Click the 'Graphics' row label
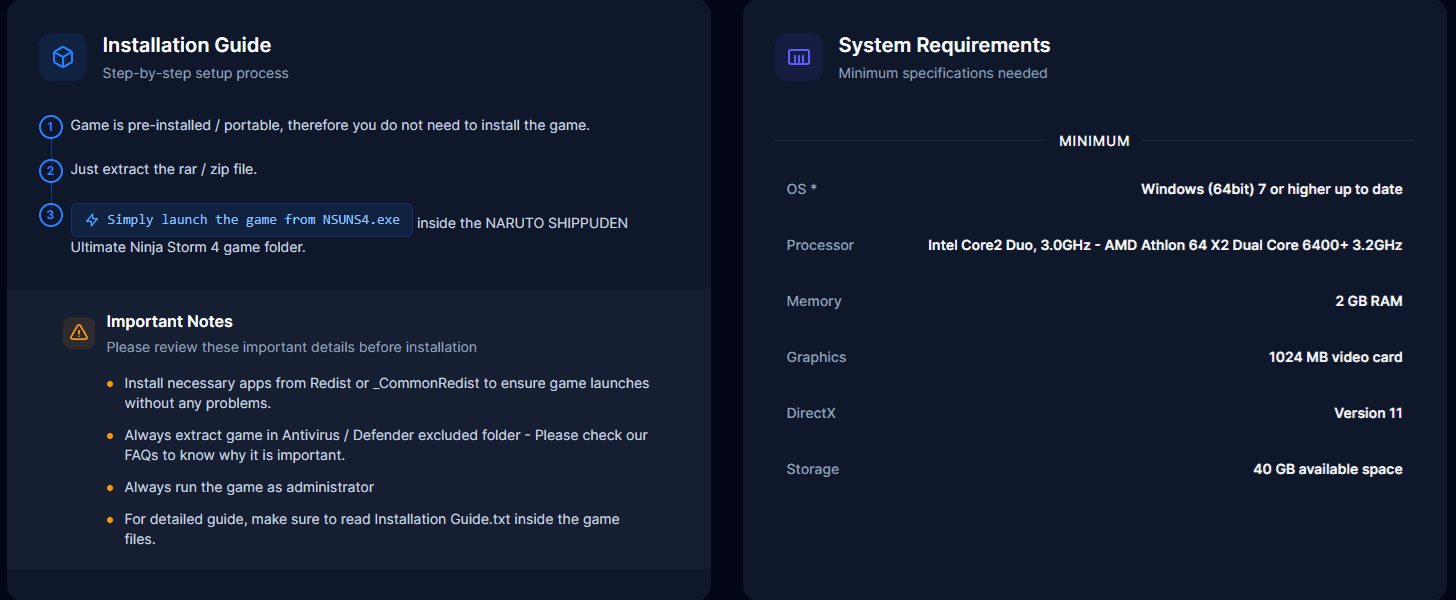Viewport: 1456px width, 600px height. 816,357
